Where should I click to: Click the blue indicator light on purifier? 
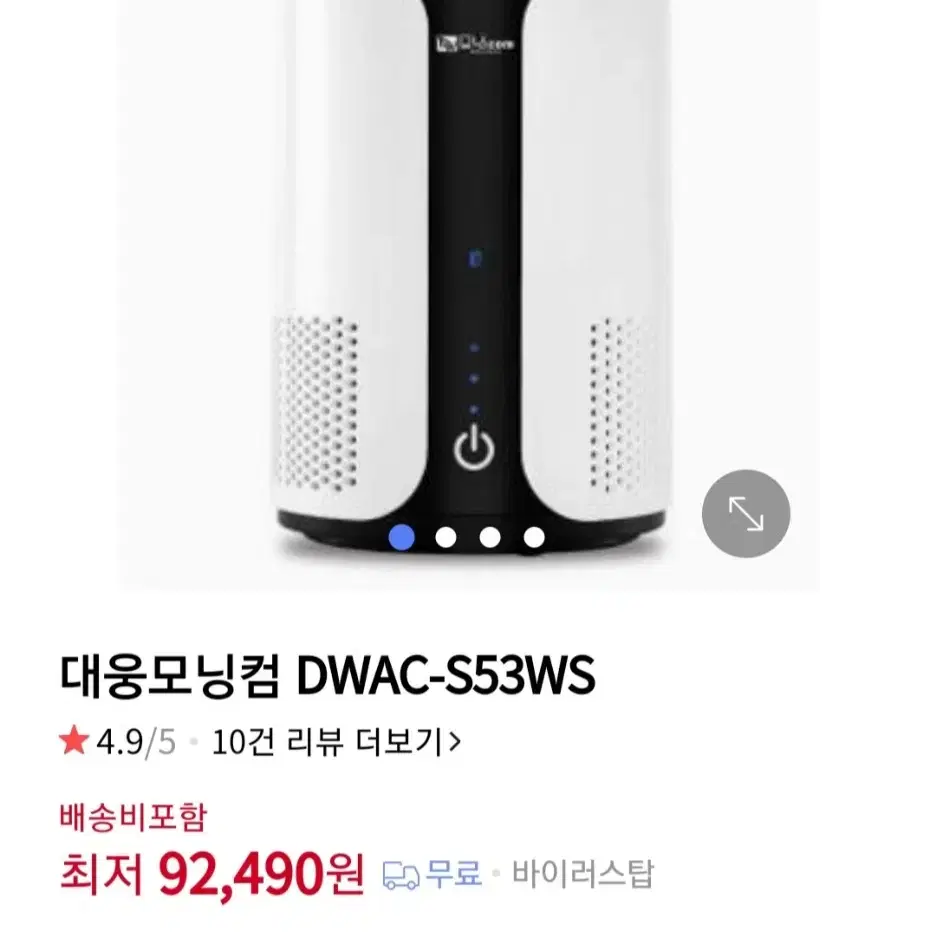475,258
